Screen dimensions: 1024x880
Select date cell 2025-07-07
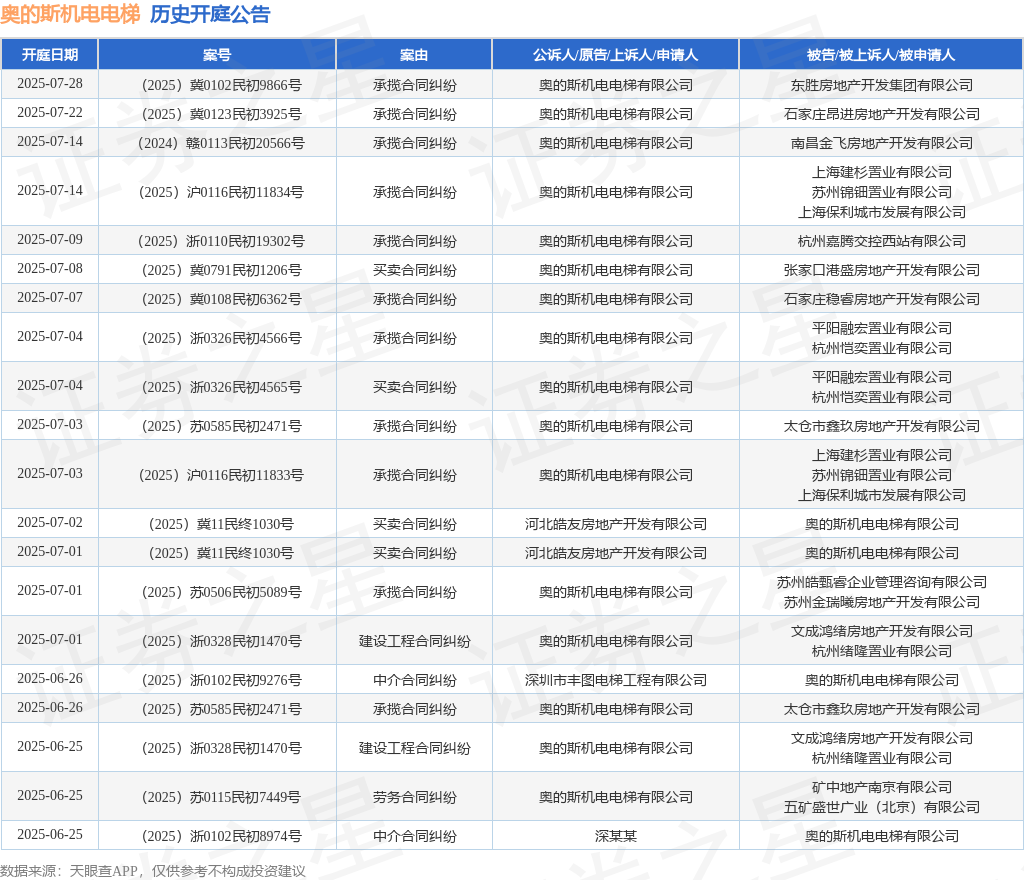coord(50,297)
